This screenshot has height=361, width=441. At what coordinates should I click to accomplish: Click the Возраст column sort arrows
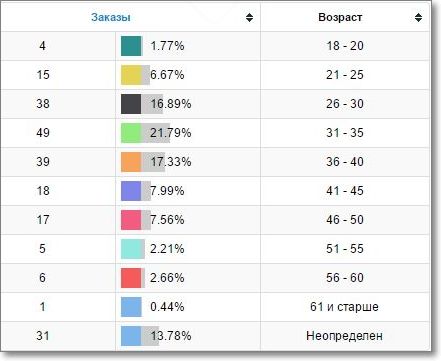pyautogui.click(x=418, y=17)
